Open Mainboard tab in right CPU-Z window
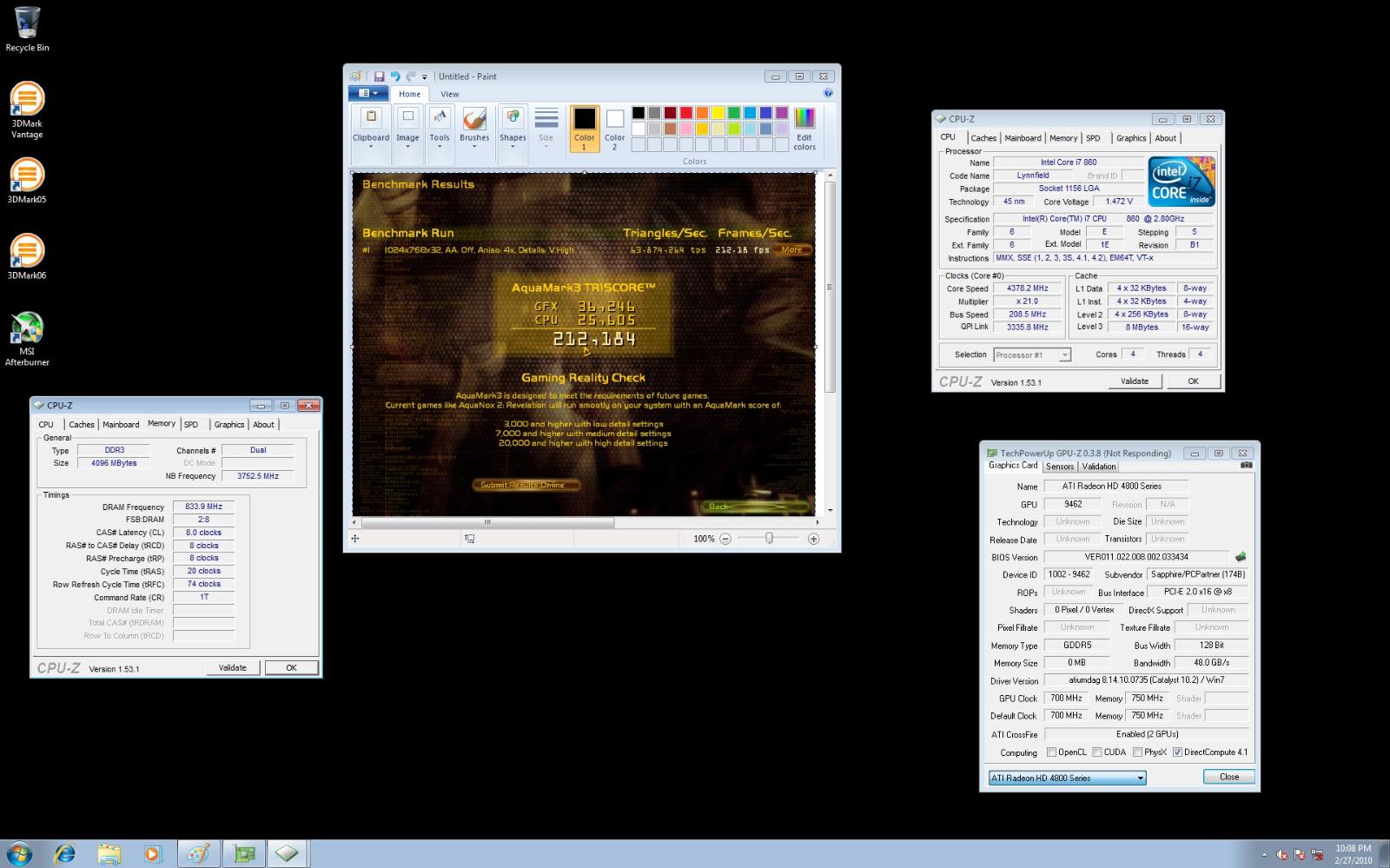Viewport: 1390px width, 868px height. click(1023, 138)
